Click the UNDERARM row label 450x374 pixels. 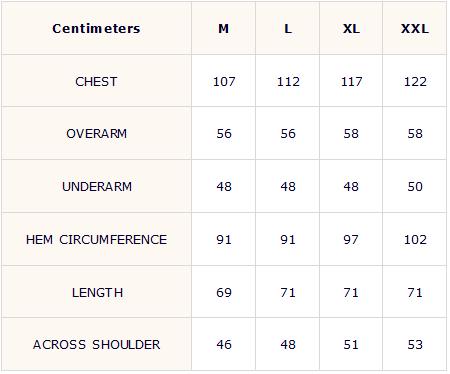pyautogui.click(x=97, y=186)
